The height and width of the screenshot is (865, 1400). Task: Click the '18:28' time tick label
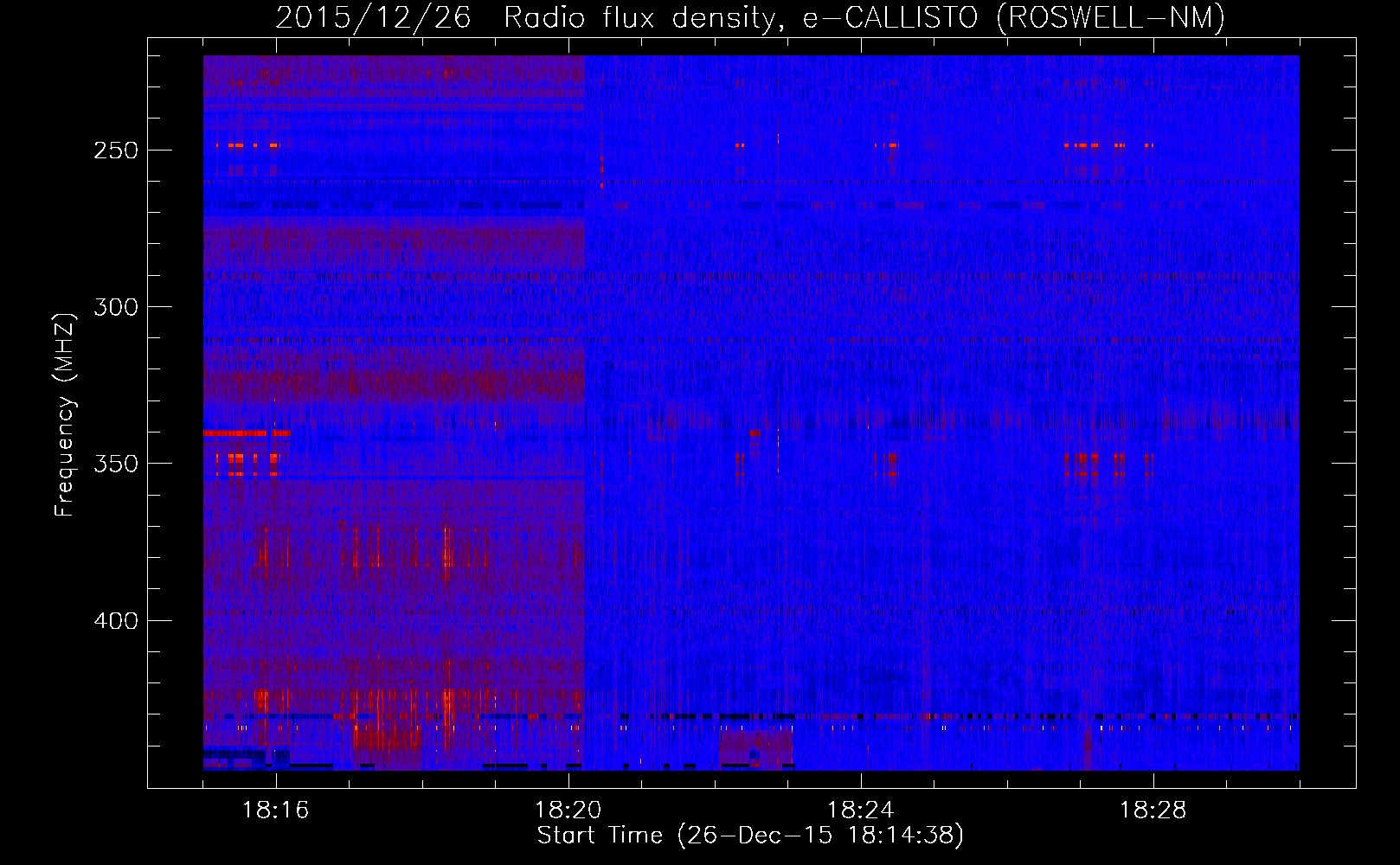1153,811
